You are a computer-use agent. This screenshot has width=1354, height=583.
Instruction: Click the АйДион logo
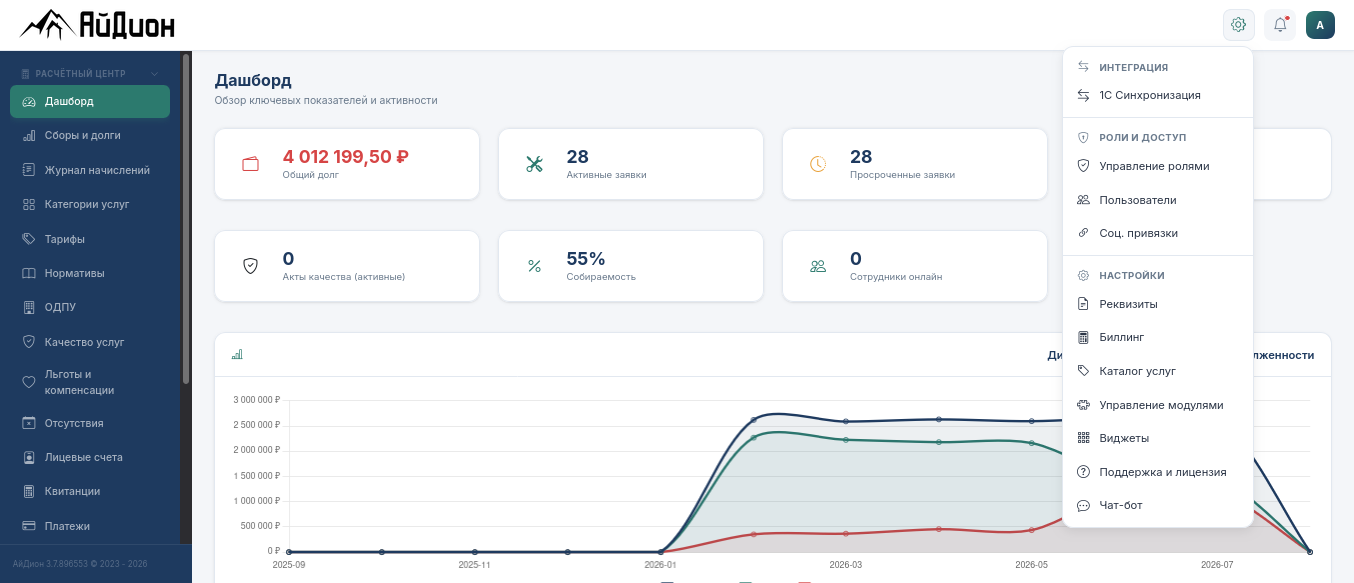[x=97, y=24]
